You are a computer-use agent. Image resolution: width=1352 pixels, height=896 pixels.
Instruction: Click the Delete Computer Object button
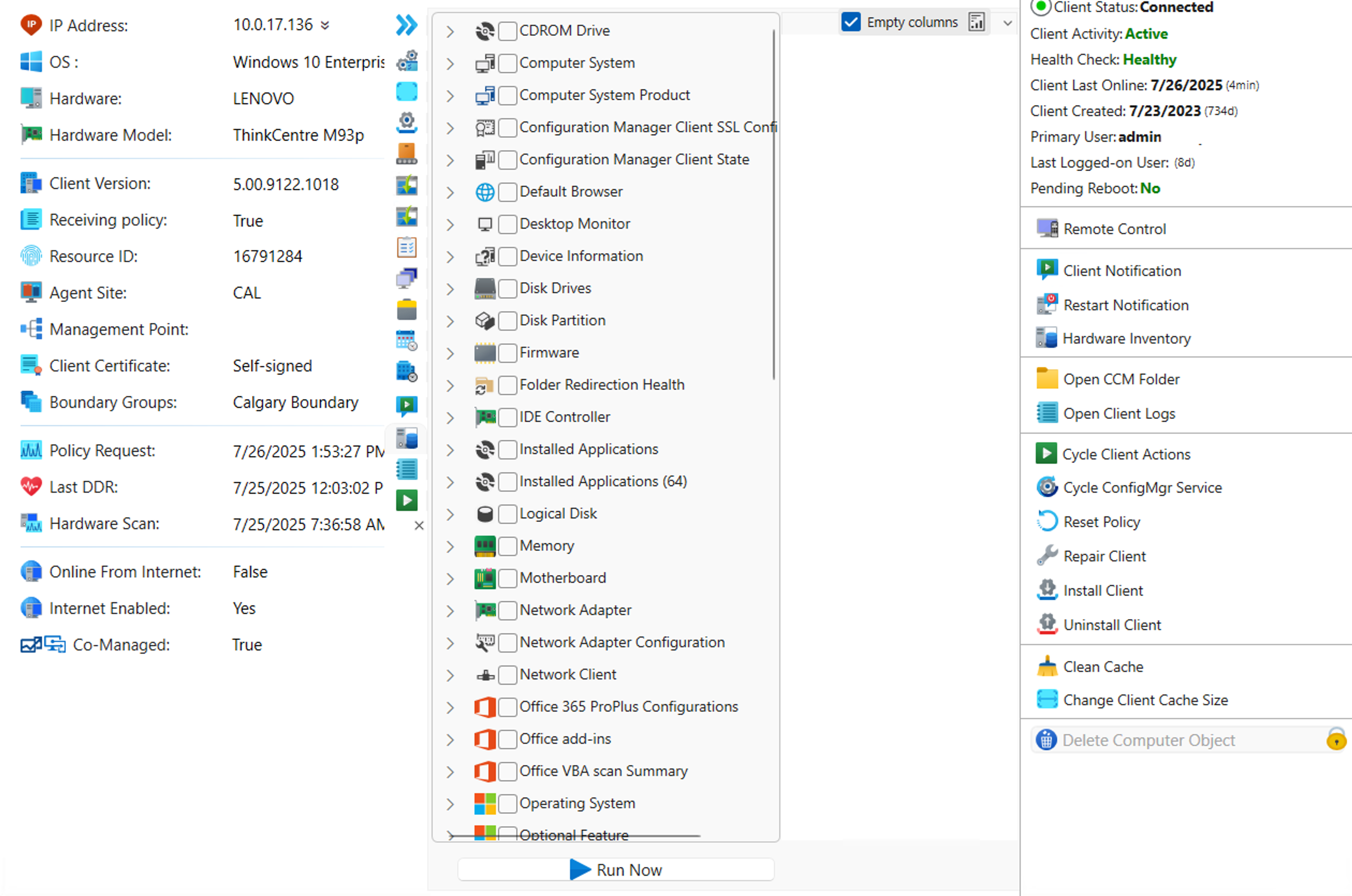tap(1188, 739)
